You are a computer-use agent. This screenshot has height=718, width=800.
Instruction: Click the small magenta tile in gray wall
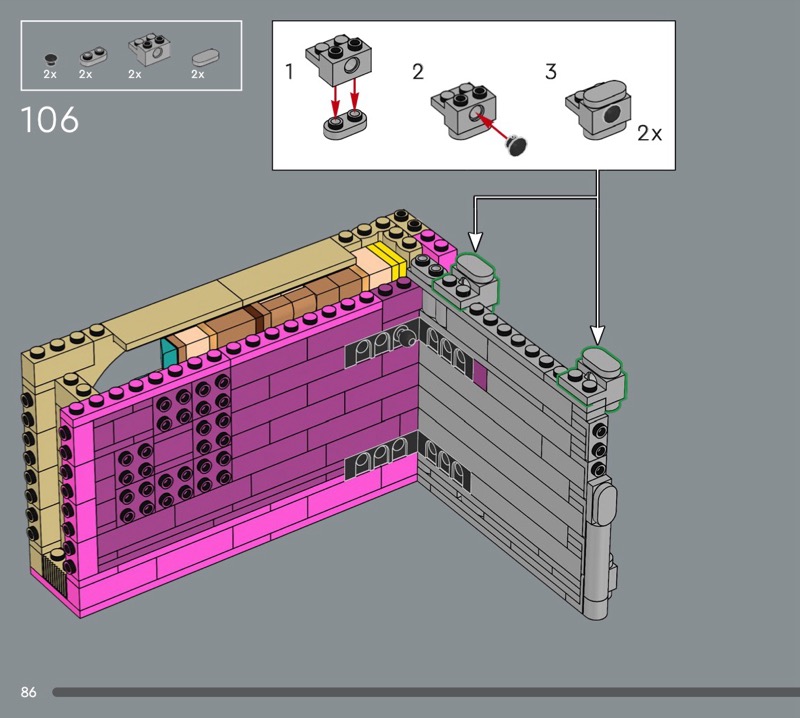[479, 375]
